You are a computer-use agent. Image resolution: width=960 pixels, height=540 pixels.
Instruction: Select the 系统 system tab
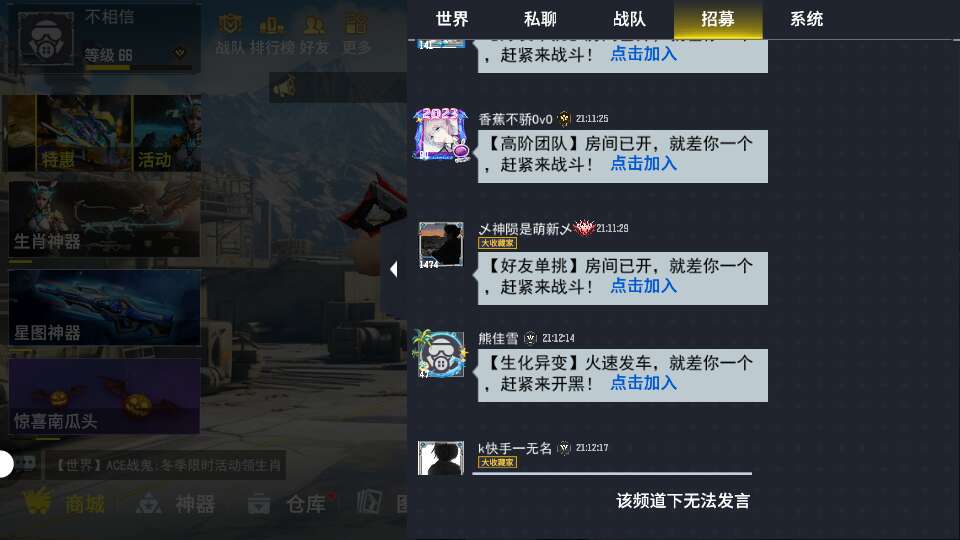pos(806,19)
